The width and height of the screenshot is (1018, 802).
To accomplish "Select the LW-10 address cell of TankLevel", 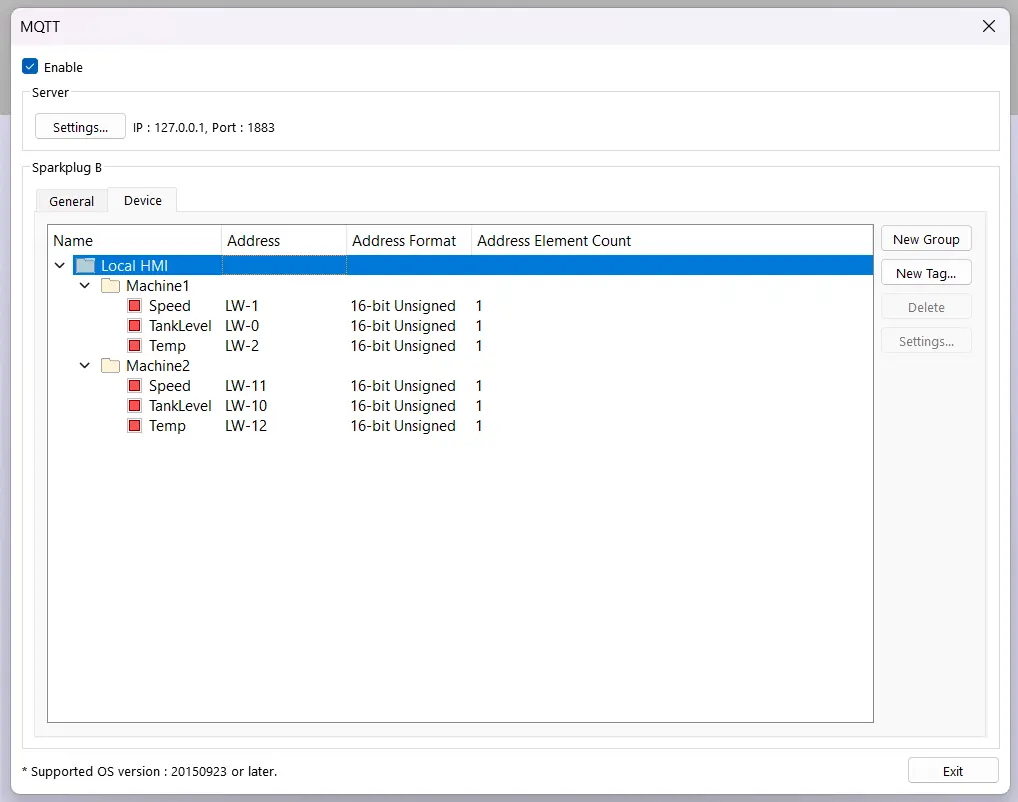I will pyautogui.click(x=246, y=405).
